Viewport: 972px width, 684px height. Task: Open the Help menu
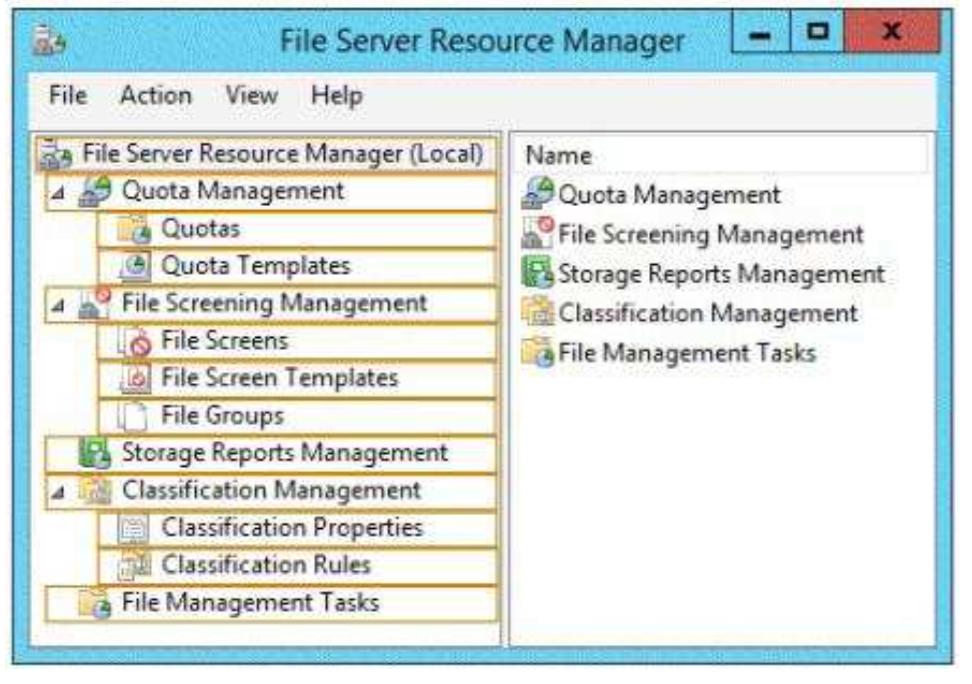point(337,97)
